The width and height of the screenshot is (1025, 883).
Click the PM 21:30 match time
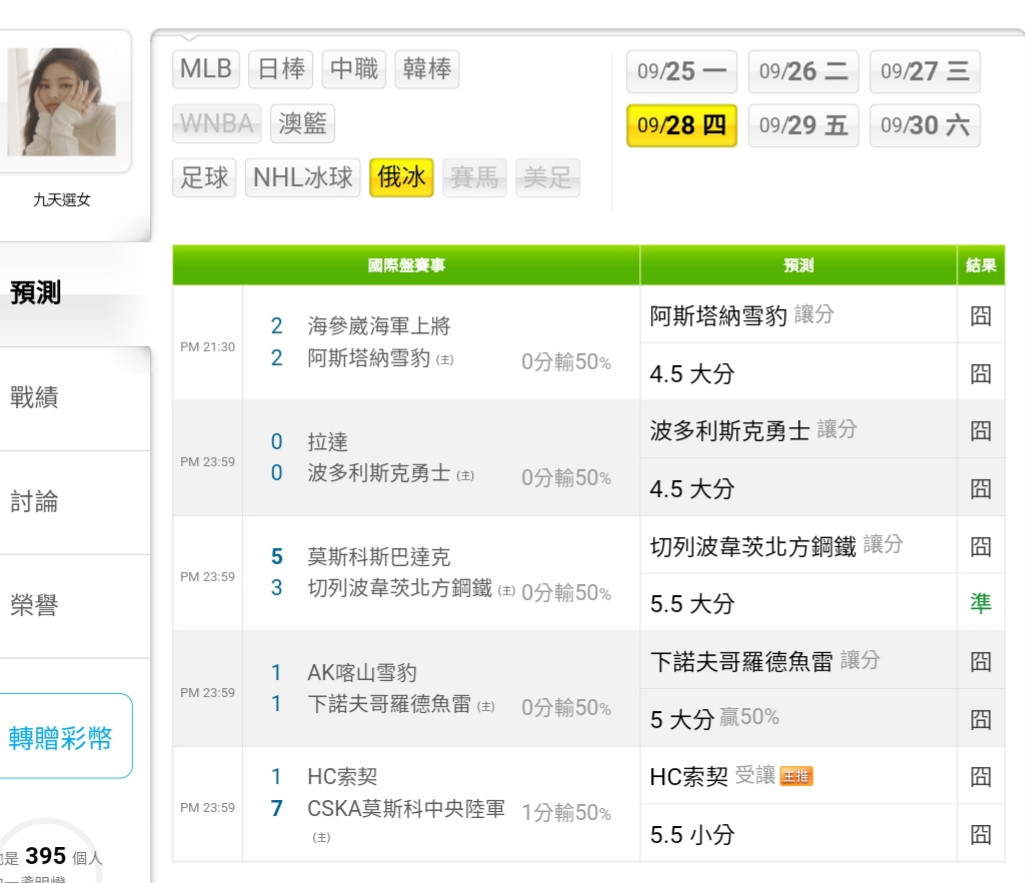coord(207,346)
